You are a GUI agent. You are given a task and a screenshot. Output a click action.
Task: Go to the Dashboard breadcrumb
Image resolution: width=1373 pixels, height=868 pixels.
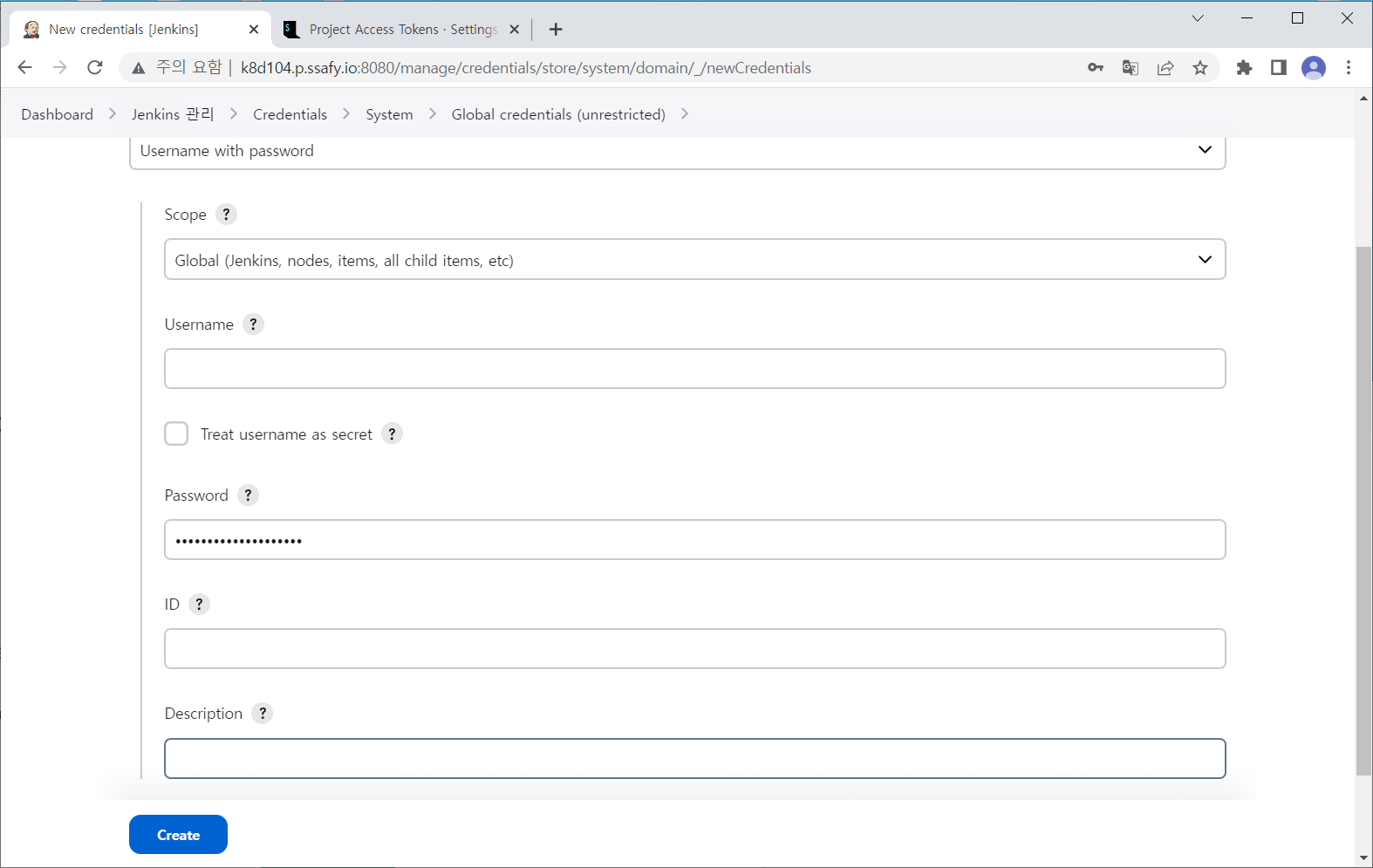(58, 114)
